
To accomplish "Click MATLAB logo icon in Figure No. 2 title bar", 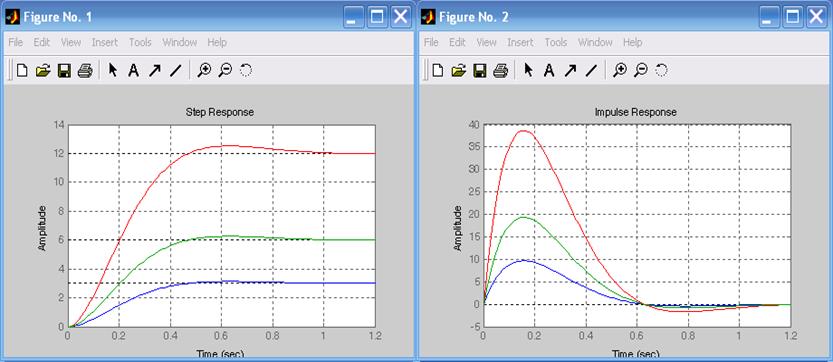I will click(x=428, y=17).
